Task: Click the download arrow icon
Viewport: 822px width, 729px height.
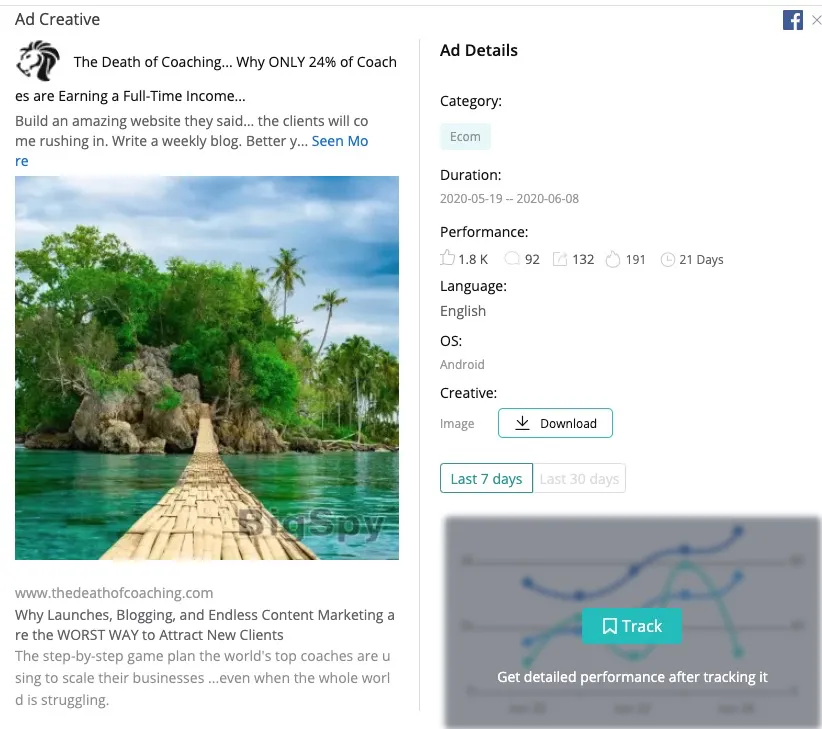Action: 522,423
